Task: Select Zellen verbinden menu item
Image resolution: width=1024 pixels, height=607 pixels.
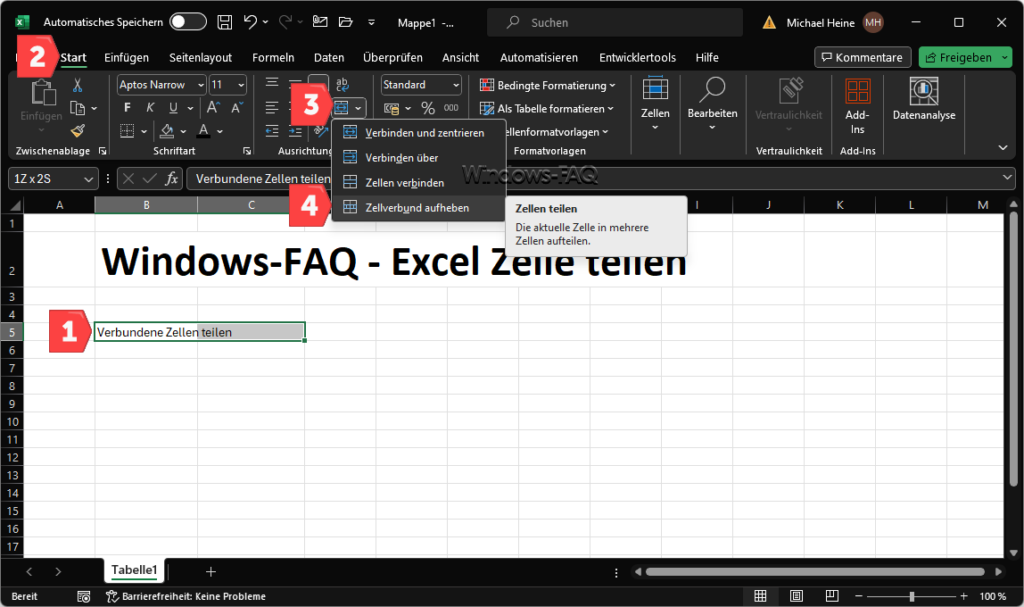Action: click(x=419, y=183)
